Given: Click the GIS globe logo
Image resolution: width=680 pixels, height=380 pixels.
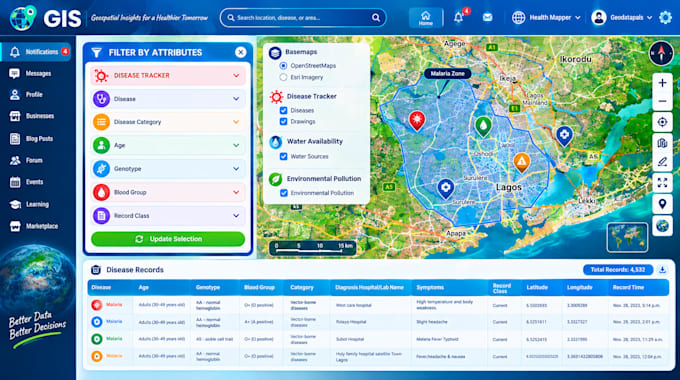Looking at the screenshot, I should coord(23,18).
